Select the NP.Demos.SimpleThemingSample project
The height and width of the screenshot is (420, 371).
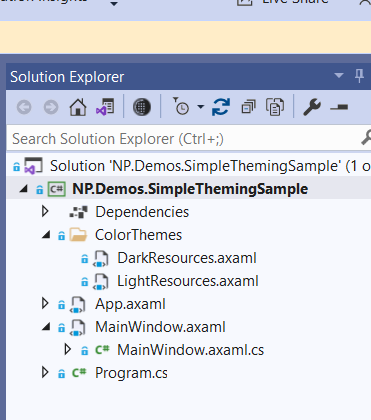point(190,189)
